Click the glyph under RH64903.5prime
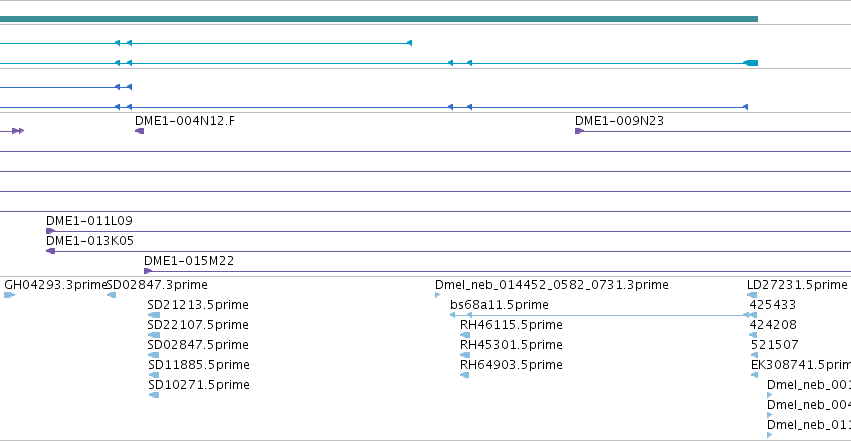 pos(465,375)
